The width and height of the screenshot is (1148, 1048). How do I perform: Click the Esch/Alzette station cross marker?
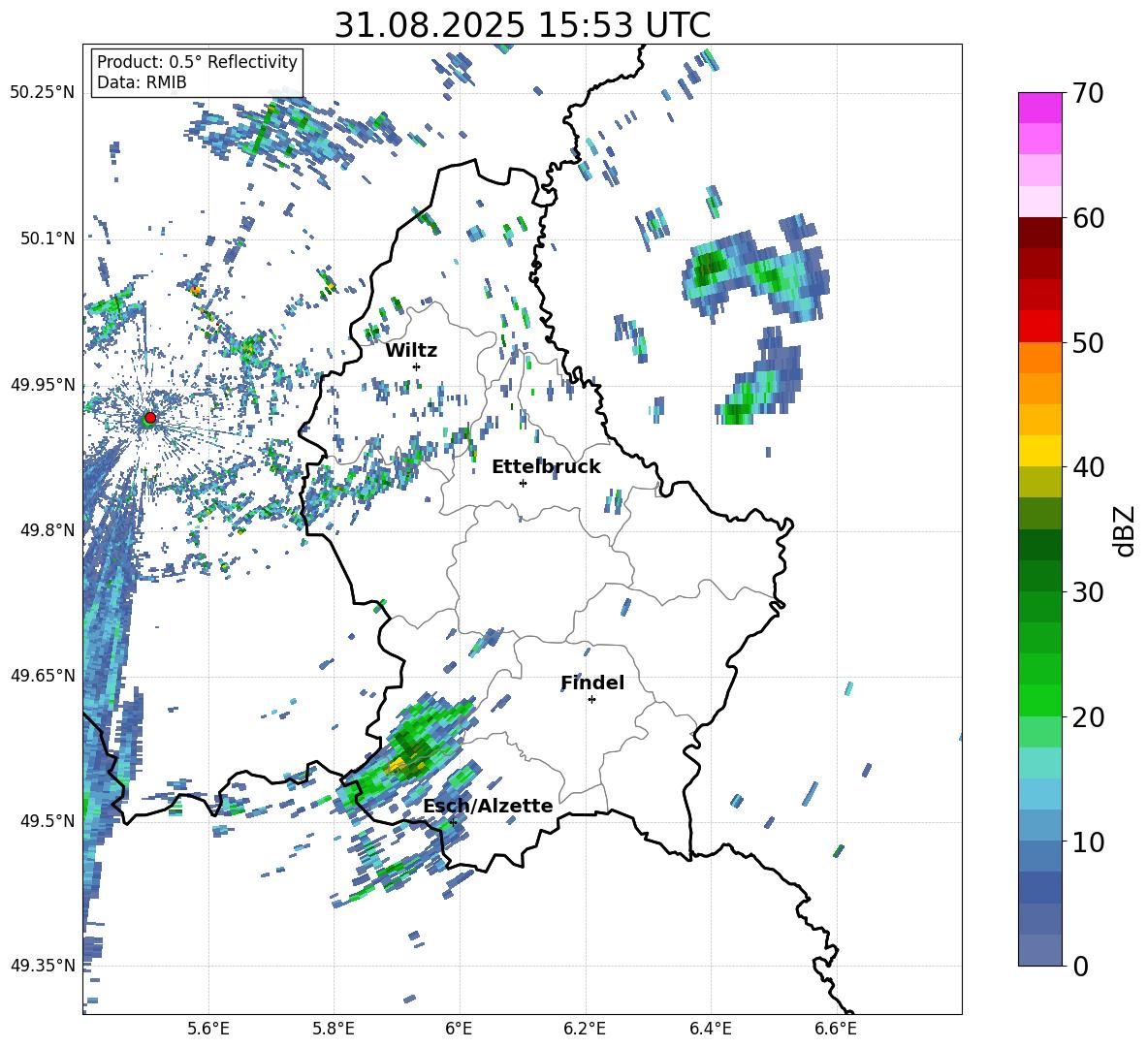point(453,822)
